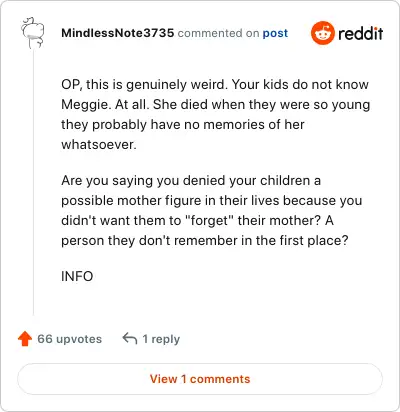Click the word "whatsoever." in the comment
This screenshot has width=400, height=412.
pyautogui.click(x=99, y=145)
